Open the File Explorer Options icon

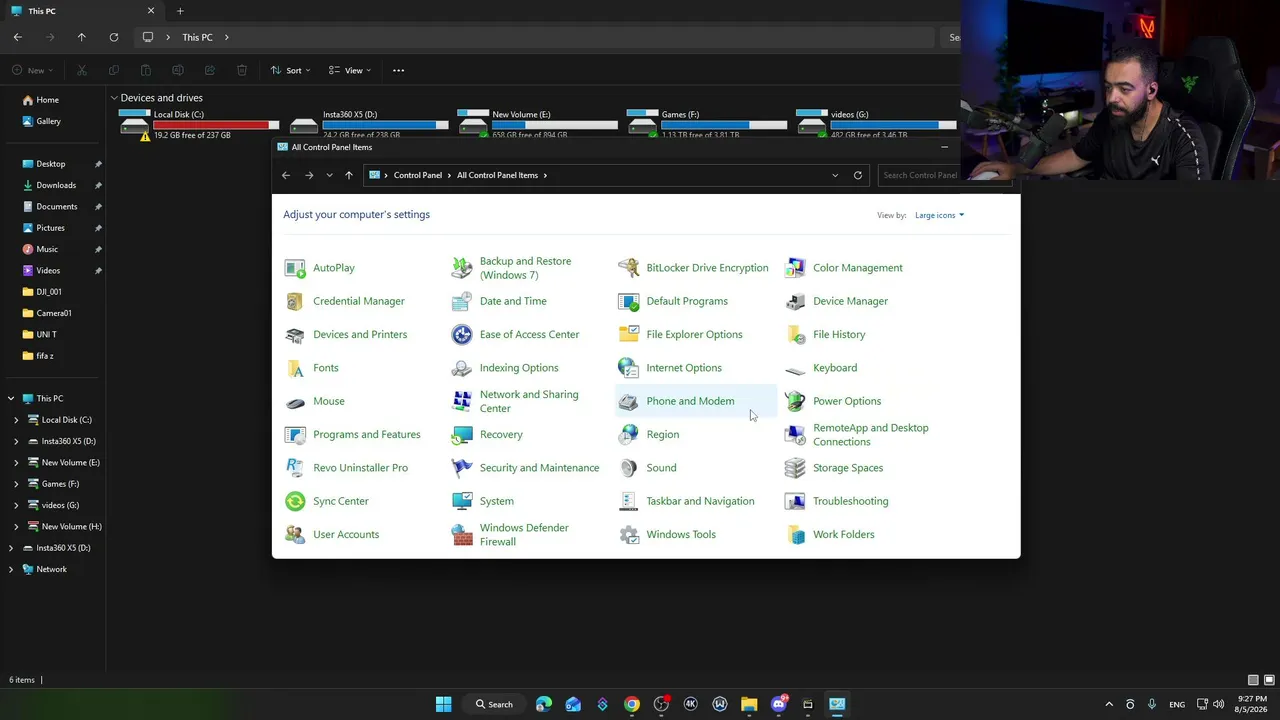[629, 334]
